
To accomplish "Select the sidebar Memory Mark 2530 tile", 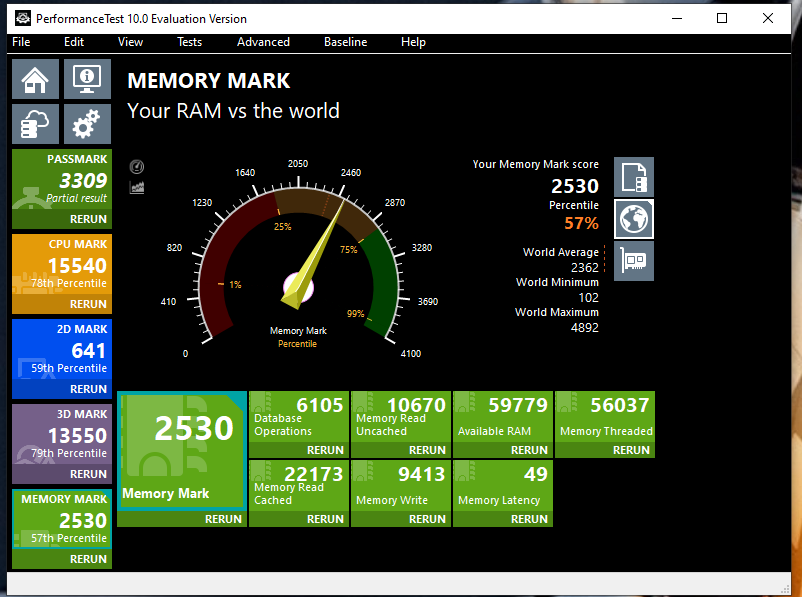I will point(62,519).
